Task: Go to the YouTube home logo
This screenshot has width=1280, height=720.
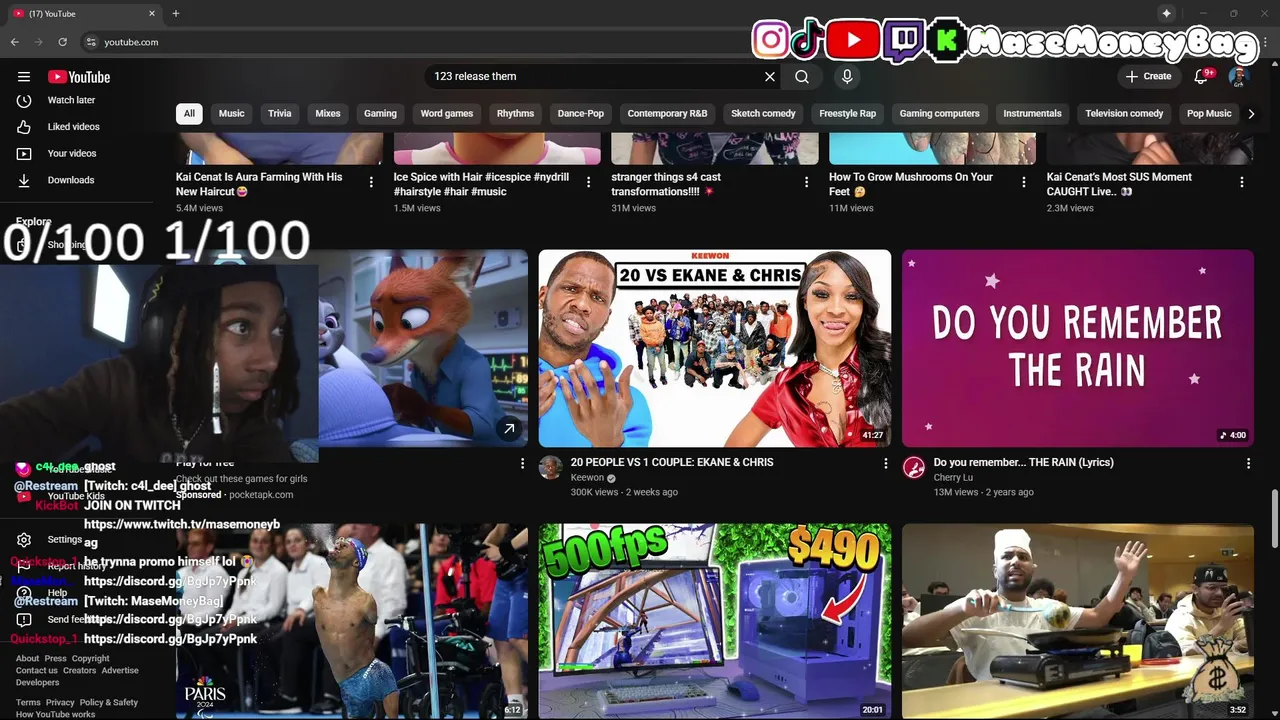Action: point(79,77)
